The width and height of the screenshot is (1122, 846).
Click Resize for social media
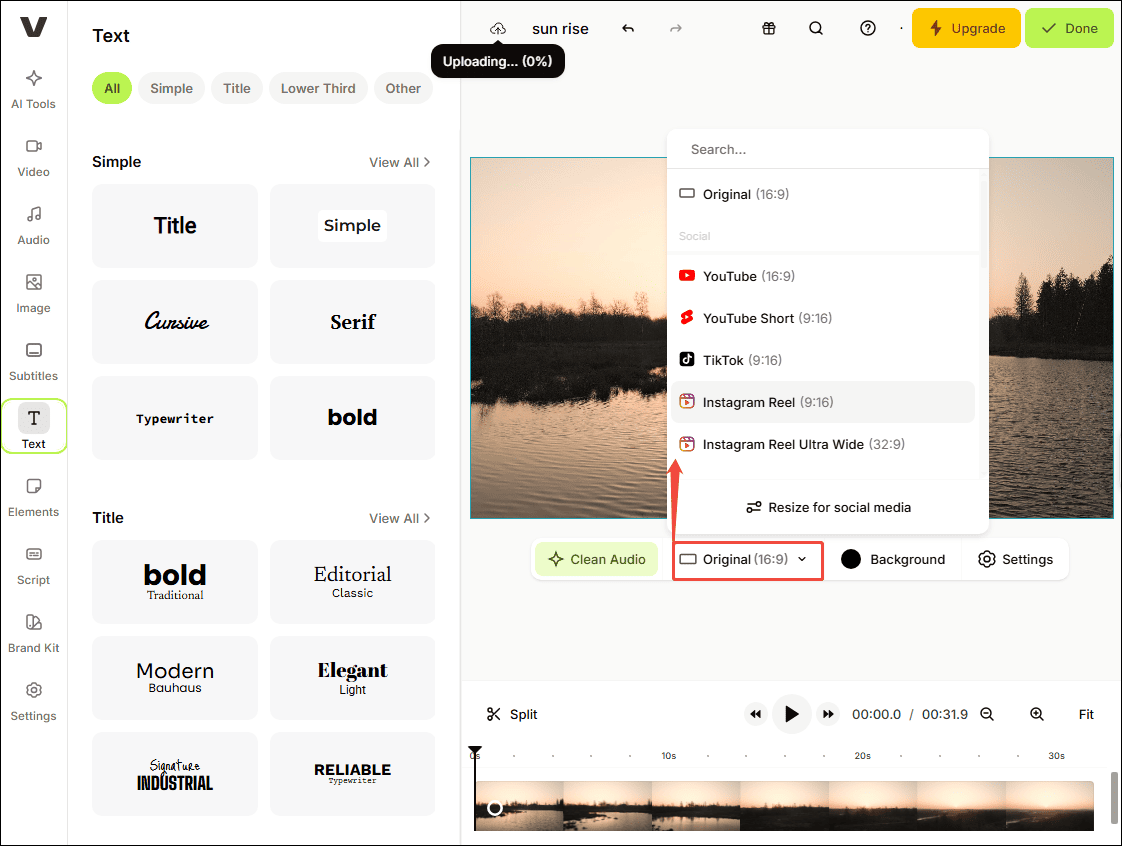click(828, 507)
